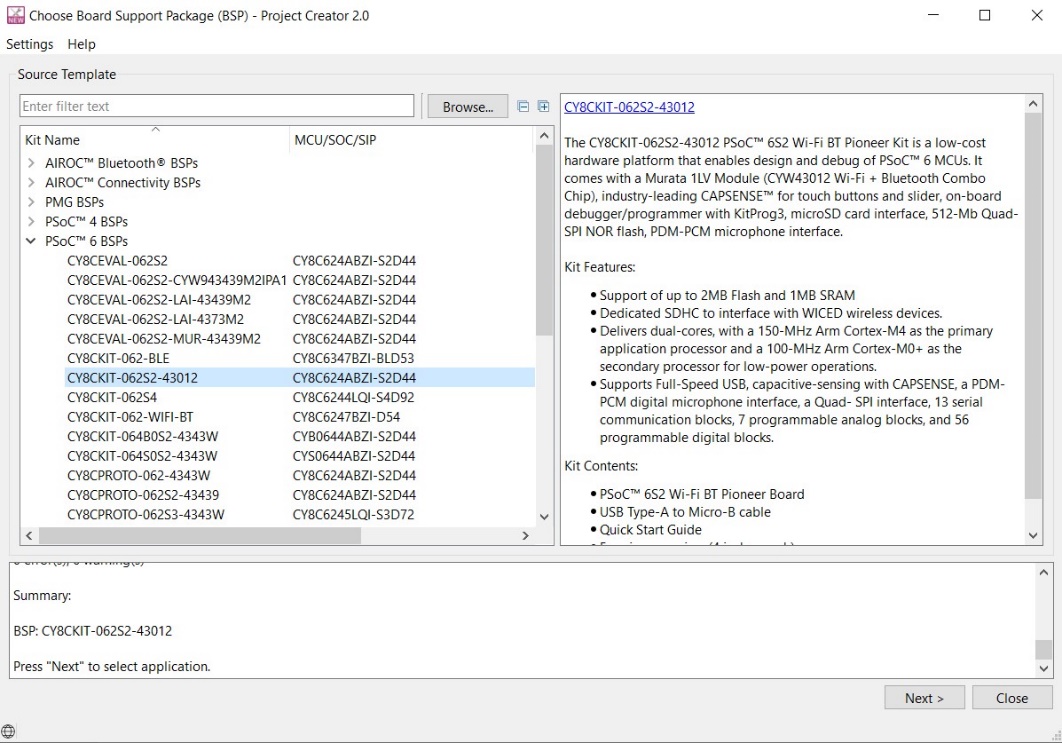Image resolution: width=1062 pixels, height=743 pixels.
Task: Click description pane scroll up arrow
Action: tap(1032, 104)
